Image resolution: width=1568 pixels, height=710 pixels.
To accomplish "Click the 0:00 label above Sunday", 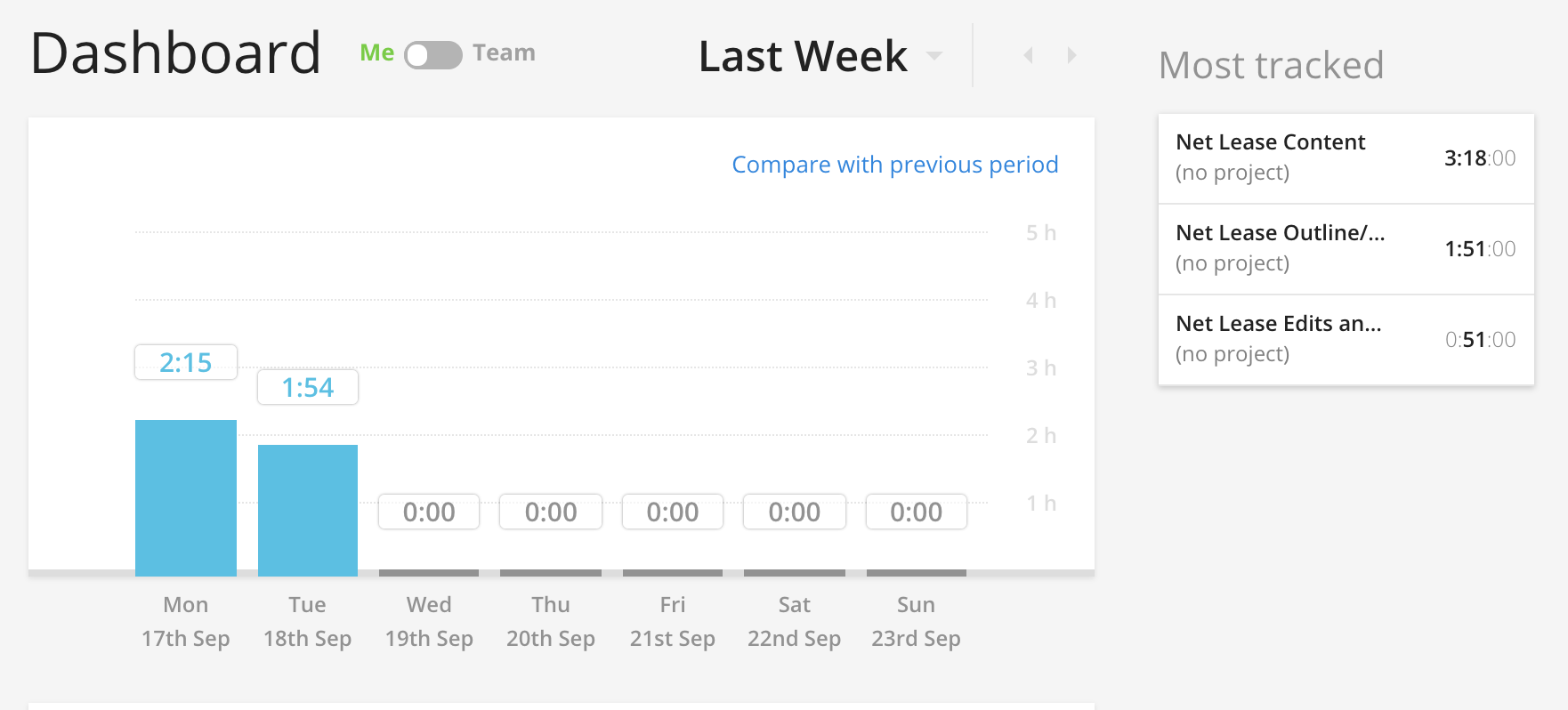I will pyautogui.click(x=916, y=512).
